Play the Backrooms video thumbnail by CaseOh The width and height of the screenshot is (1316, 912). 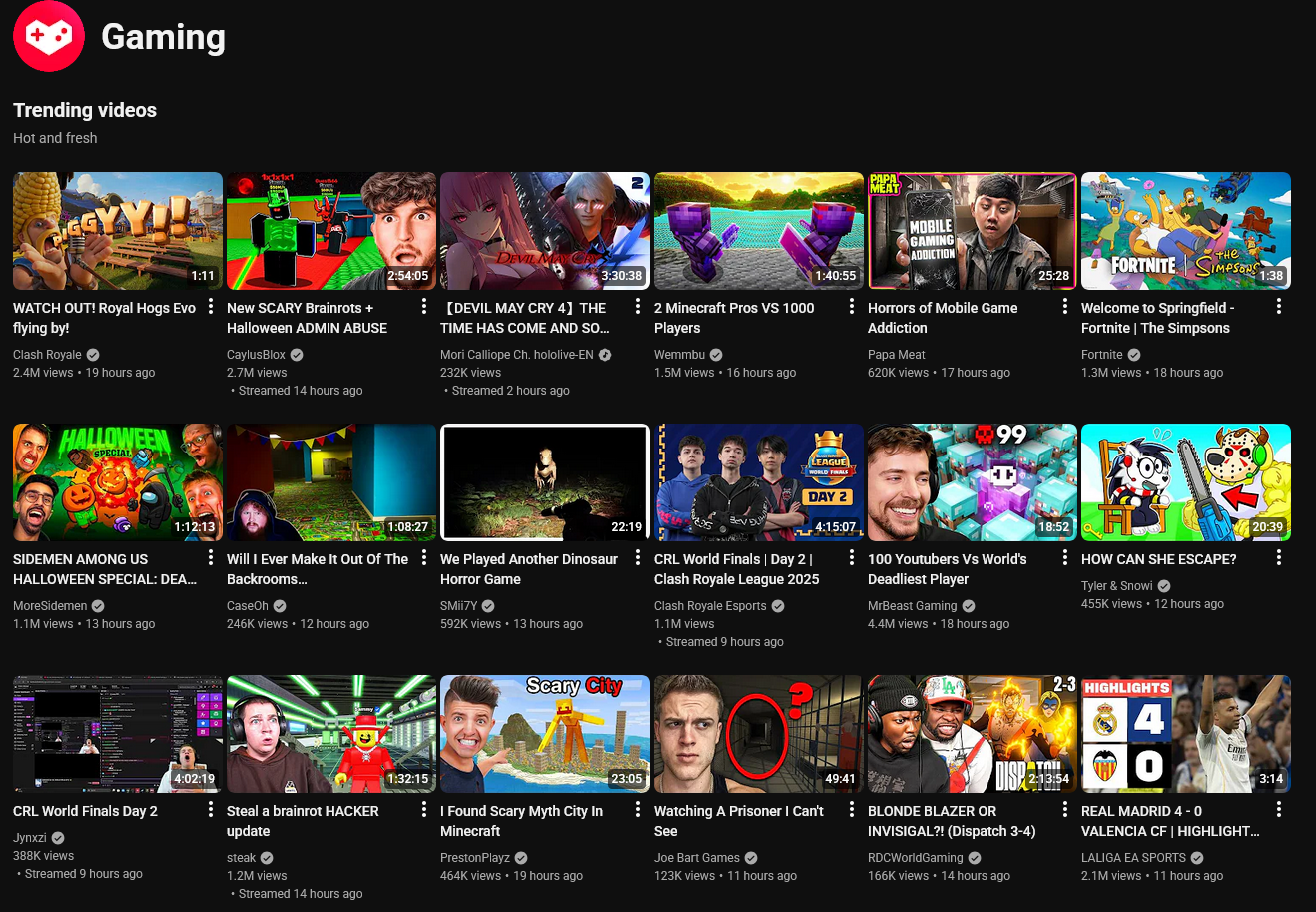(x=330, y=482)
